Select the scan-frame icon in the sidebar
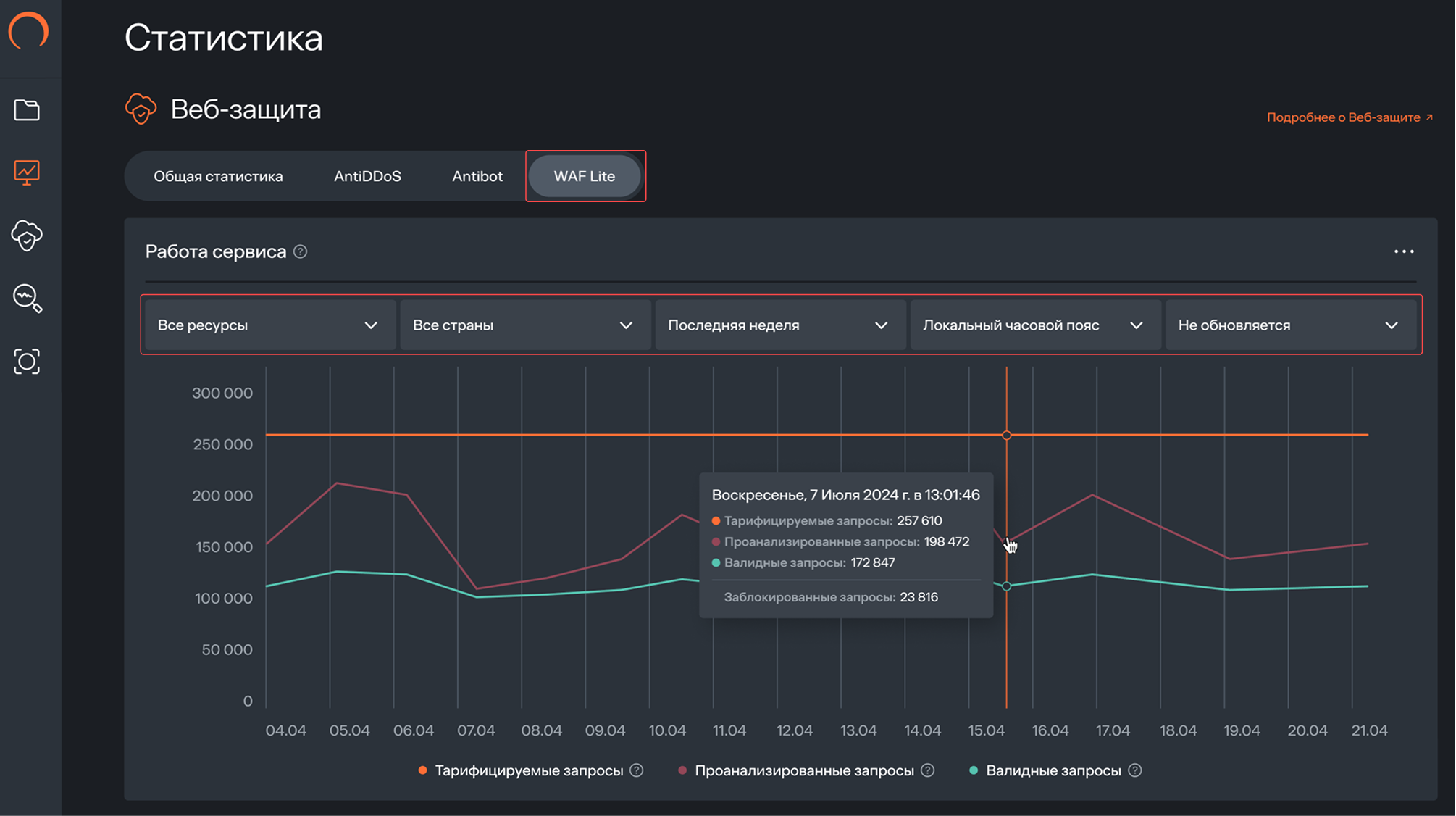The width and height of the screenshot is (1456, 816). pyautogui.click(x=27, y=362)
